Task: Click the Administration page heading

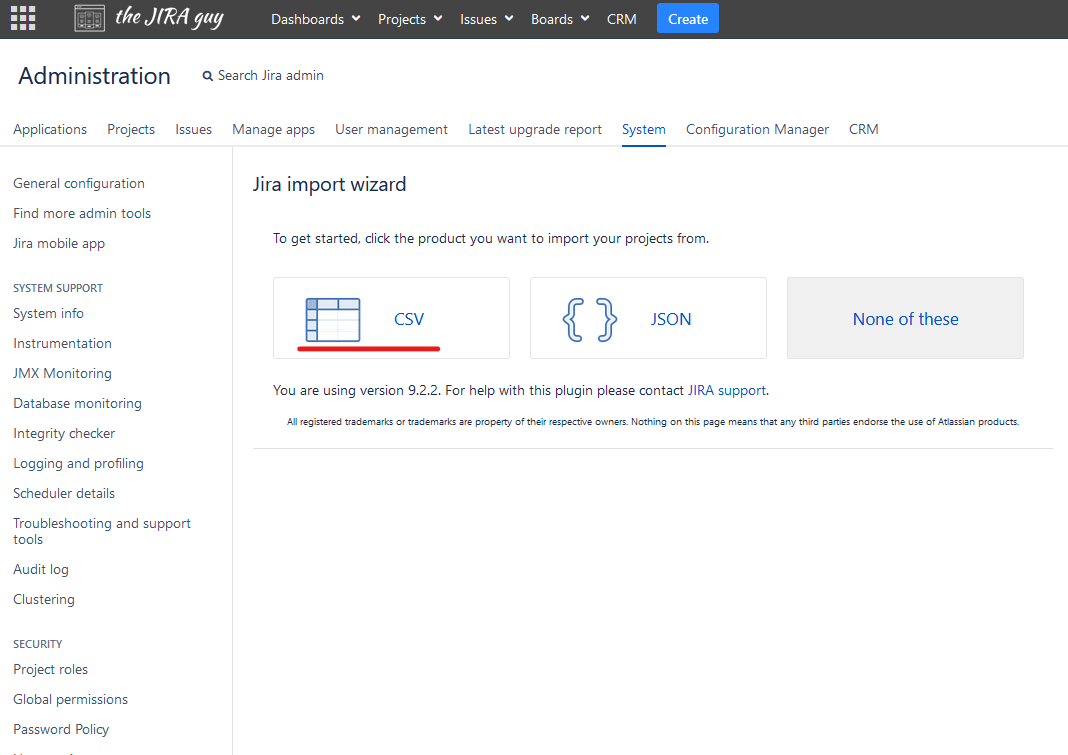Action: (x=94, y=76)
